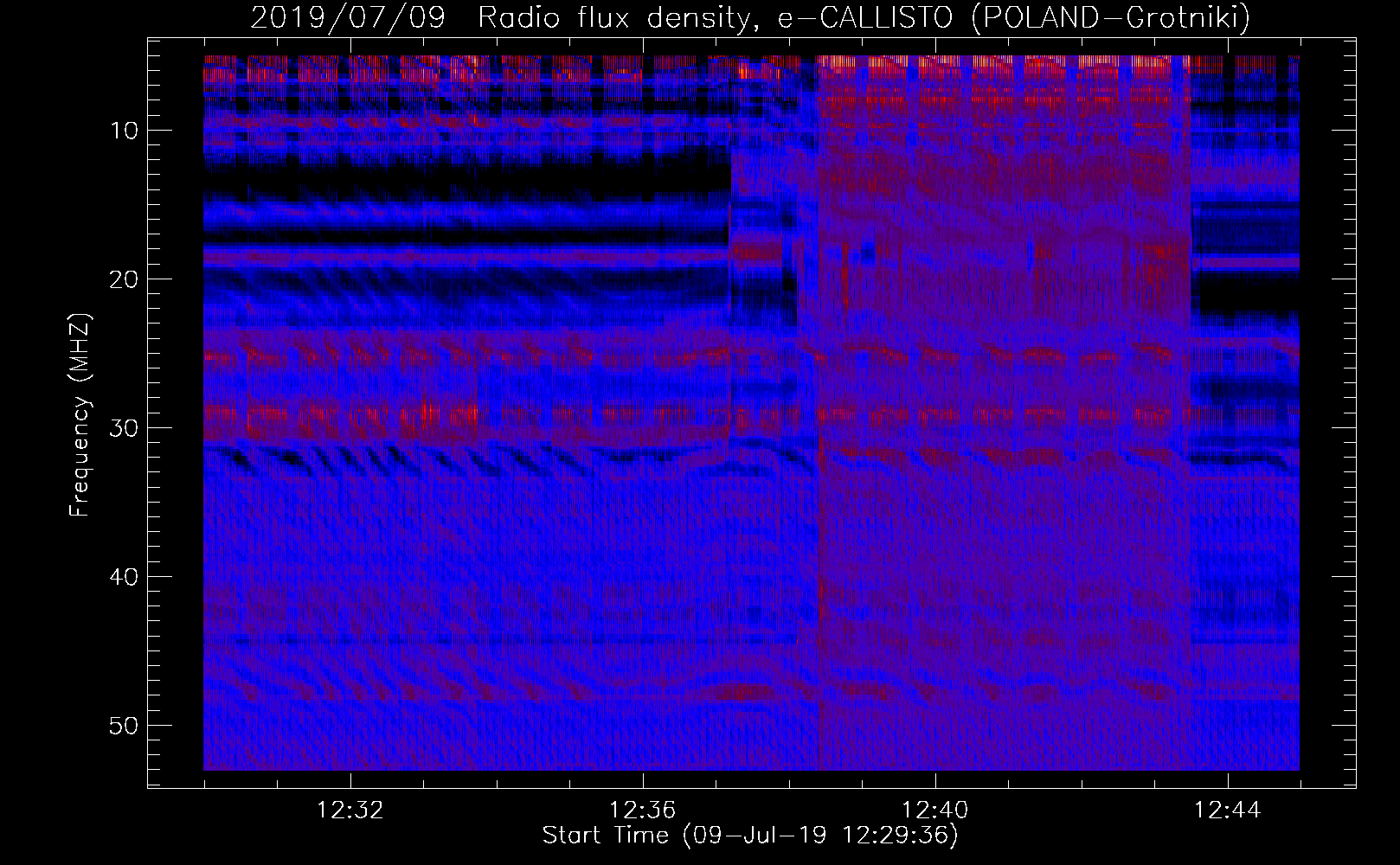Click the 12:44 time tick label
Screen dimensions: 1400x865
tap(1228, 811)
